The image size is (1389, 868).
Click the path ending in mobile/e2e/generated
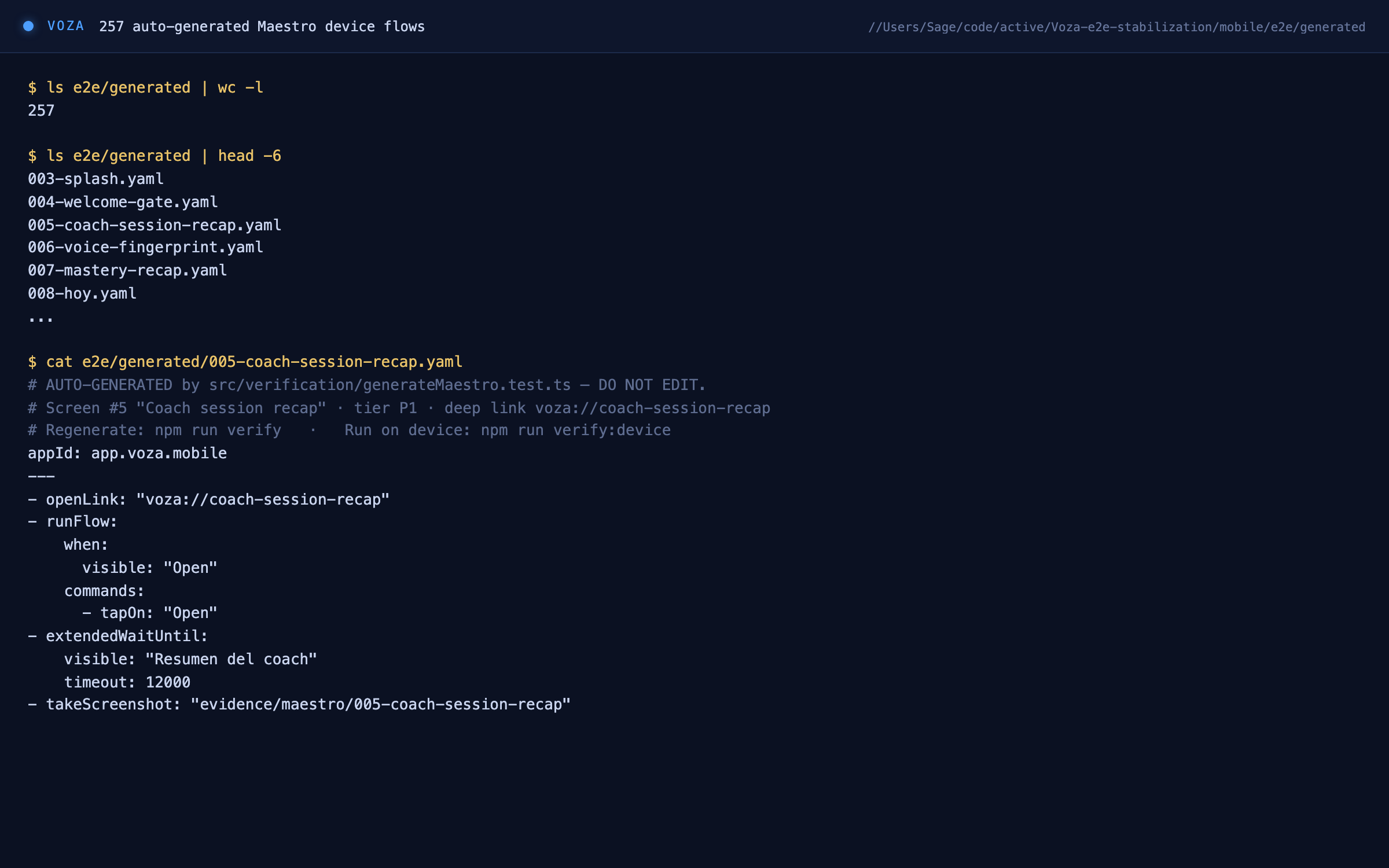[x=1116, y=27]
